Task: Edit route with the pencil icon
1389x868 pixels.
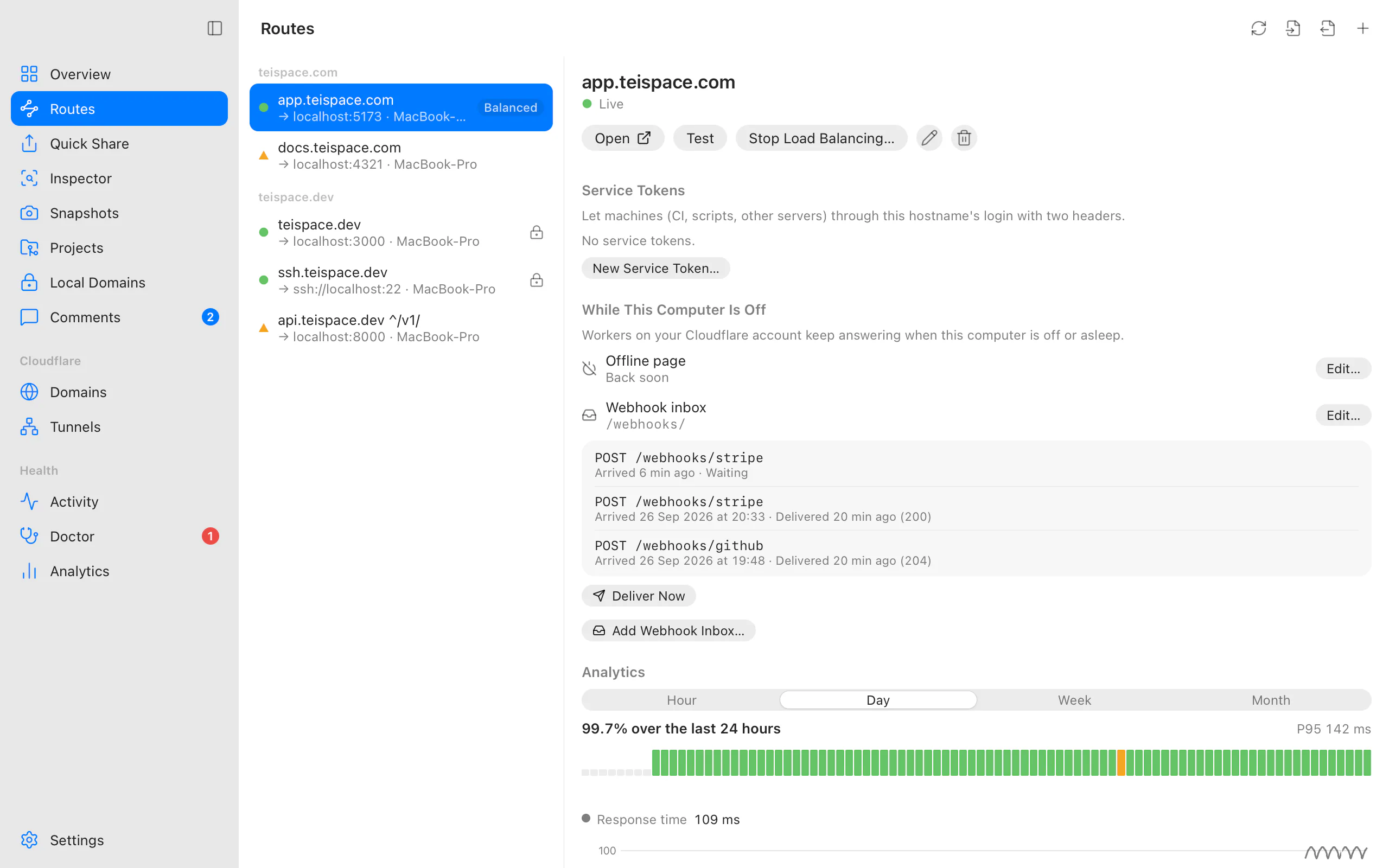Action: (929, 138)
